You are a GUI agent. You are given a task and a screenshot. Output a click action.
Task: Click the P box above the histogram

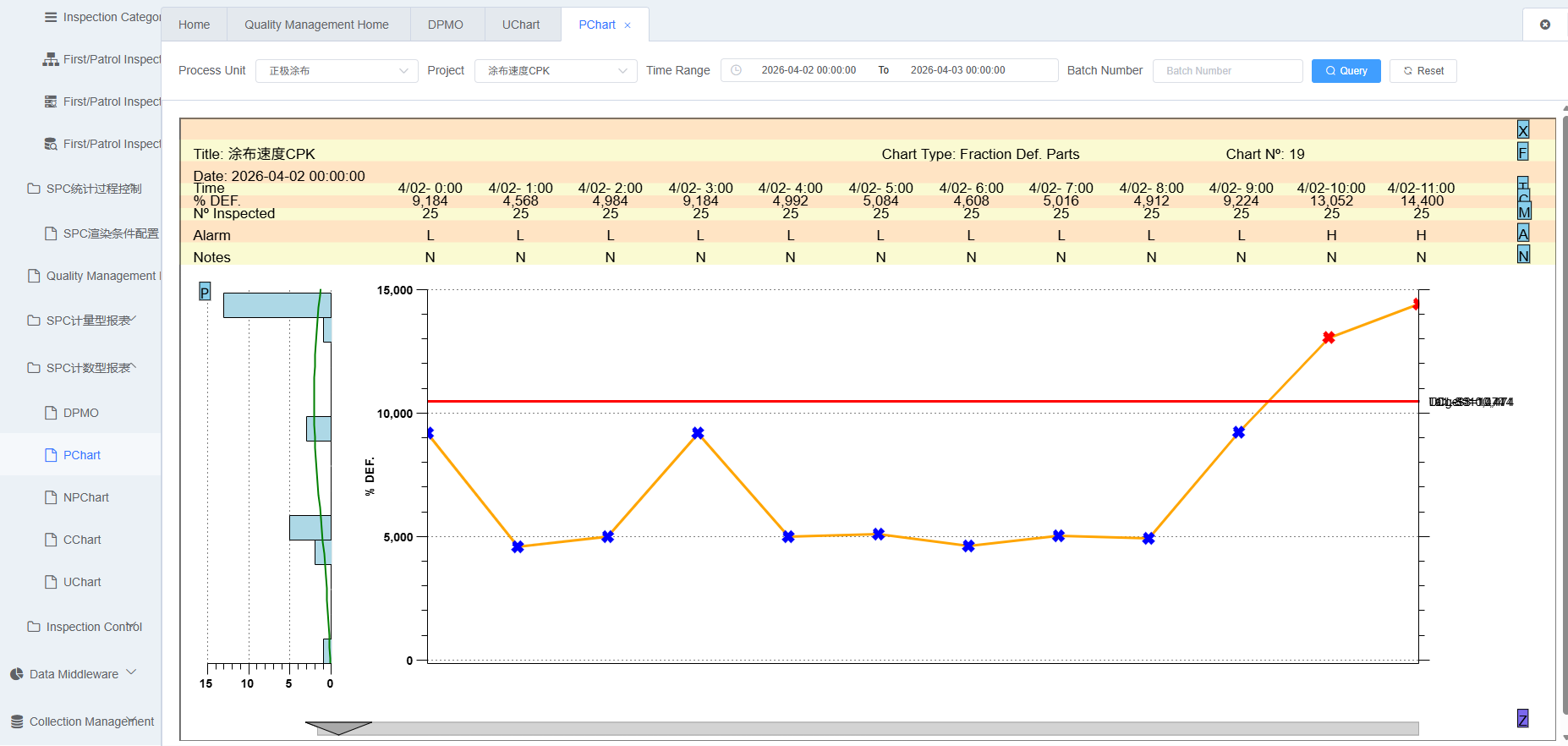(205, 292)
